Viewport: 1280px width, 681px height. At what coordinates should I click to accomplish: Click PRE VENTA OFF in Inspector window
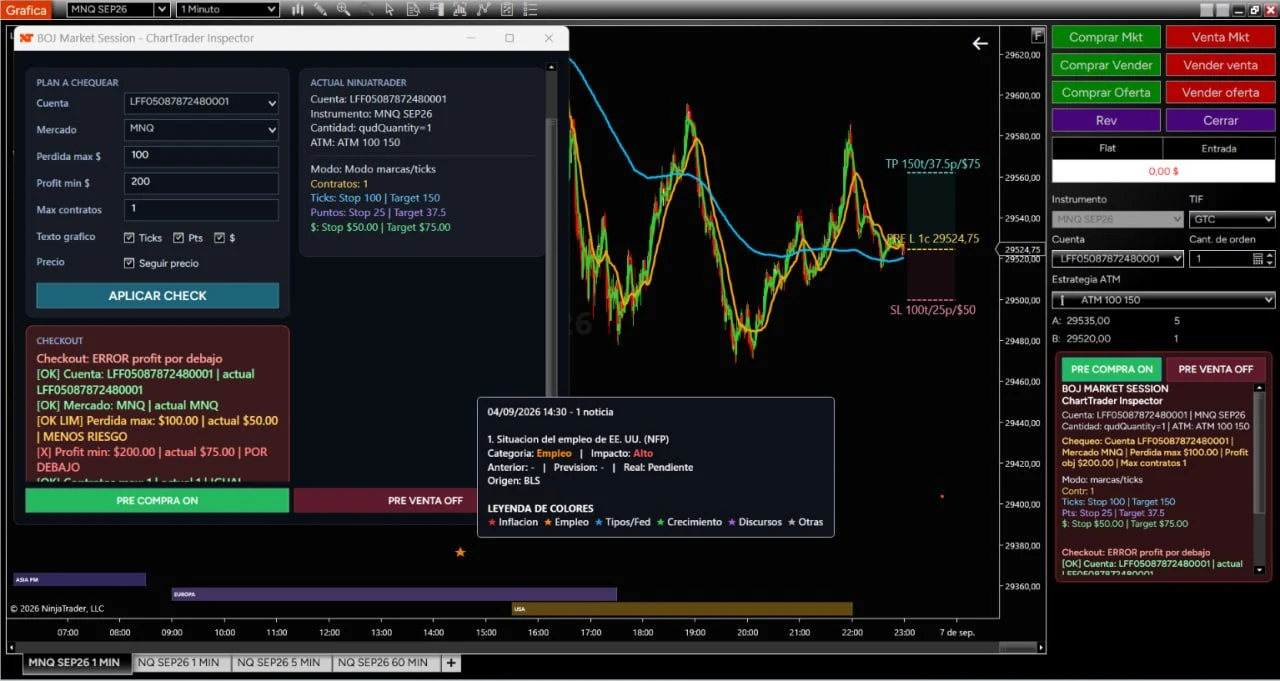point(386,500)
